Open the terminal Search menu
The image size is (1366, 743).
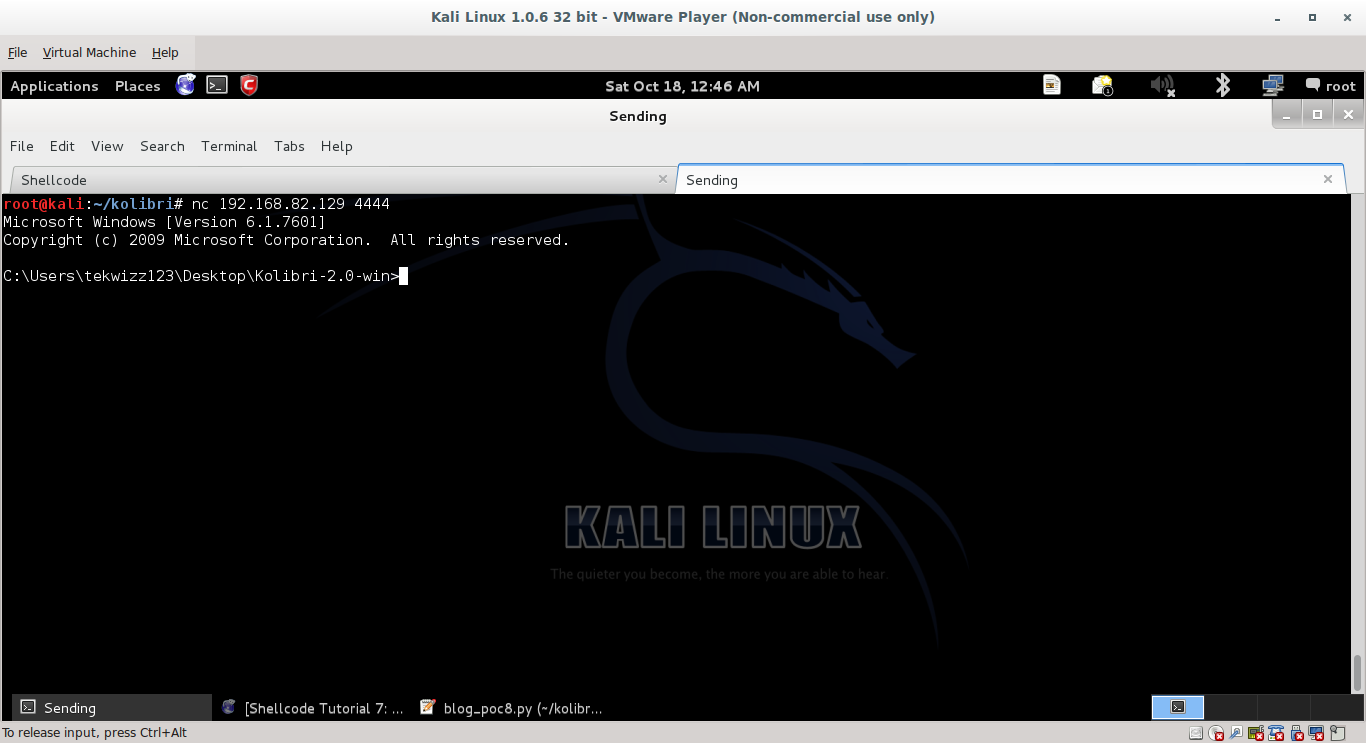pos(162,146)
